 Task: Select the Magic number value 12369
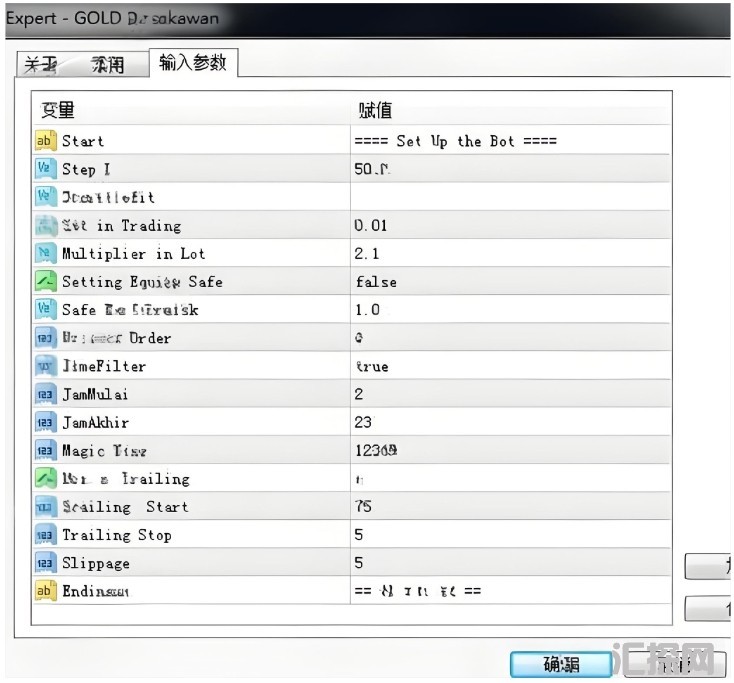click(x=376, y=451)
